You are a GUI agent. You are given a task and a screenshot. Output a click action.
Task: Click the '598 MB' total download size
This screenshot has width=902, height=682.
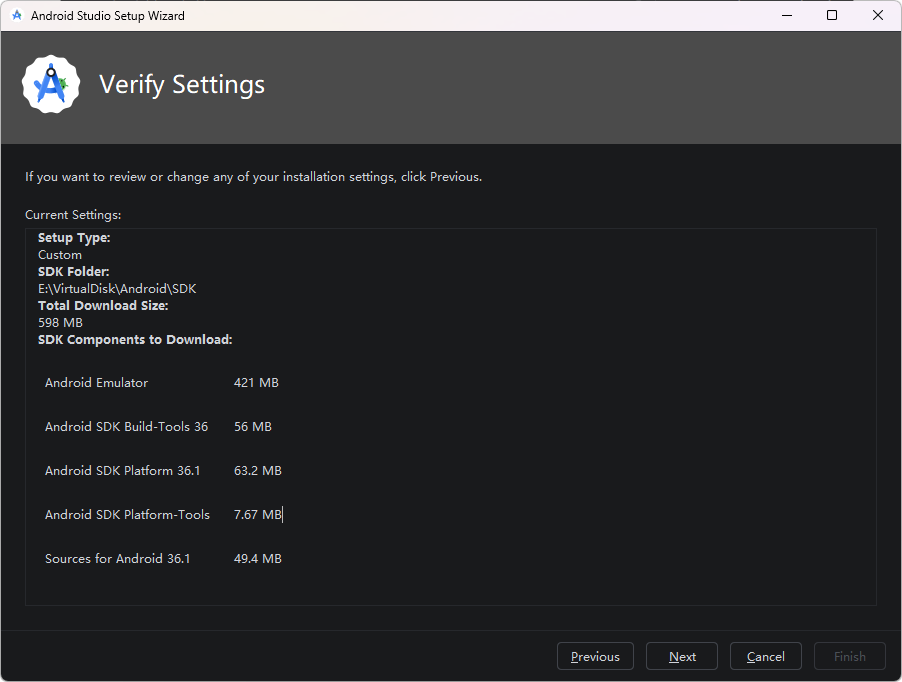click(60, 323)
